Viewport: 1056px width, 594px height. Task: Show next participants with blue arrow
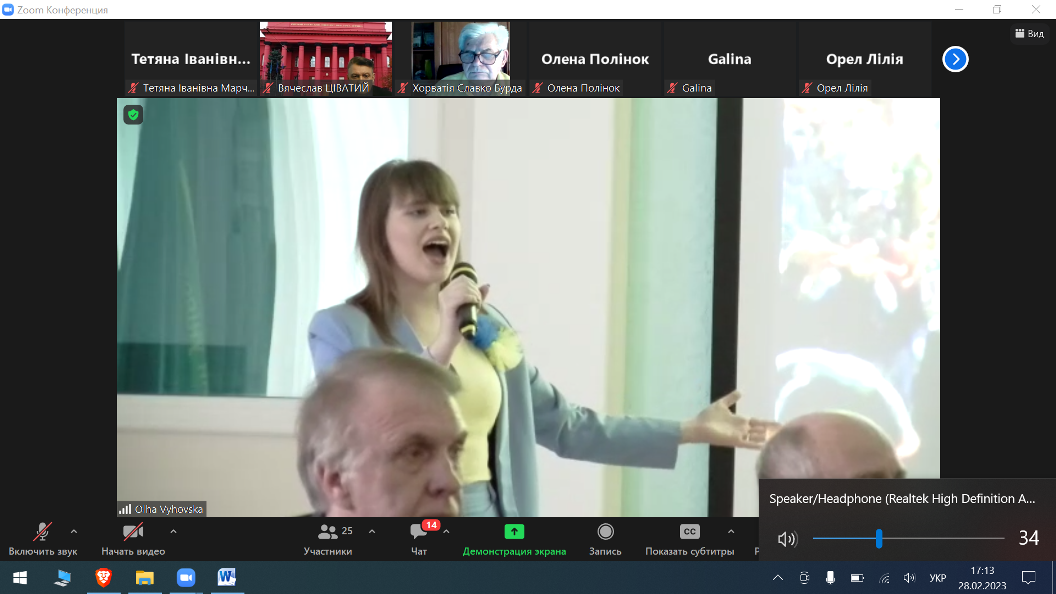coord(955,59)
